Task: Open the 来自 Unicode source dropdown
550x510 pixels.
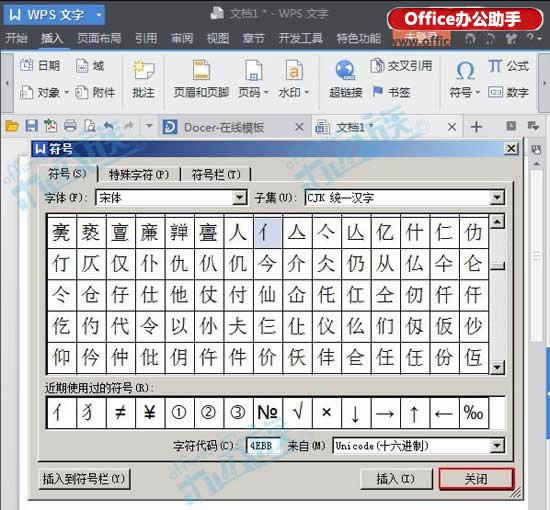Action: (x=497, y=446)
